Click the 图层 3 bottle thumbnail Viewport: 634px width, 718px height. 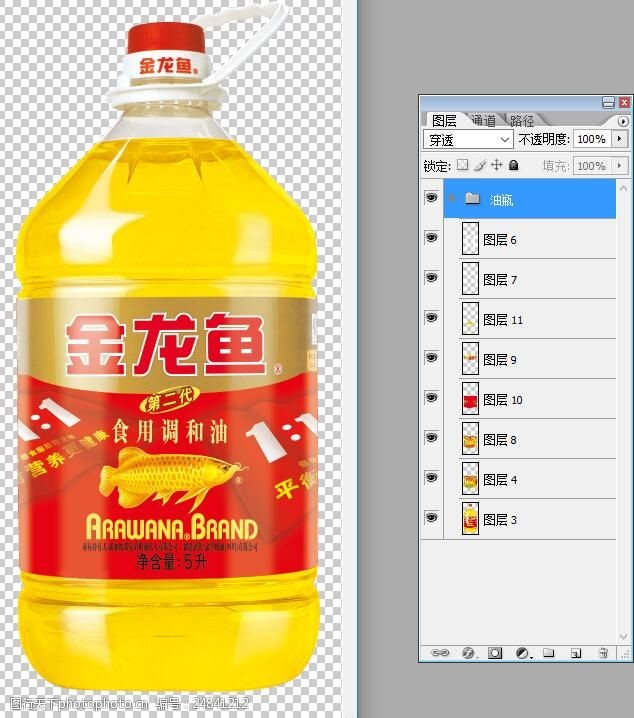(470, 518)
